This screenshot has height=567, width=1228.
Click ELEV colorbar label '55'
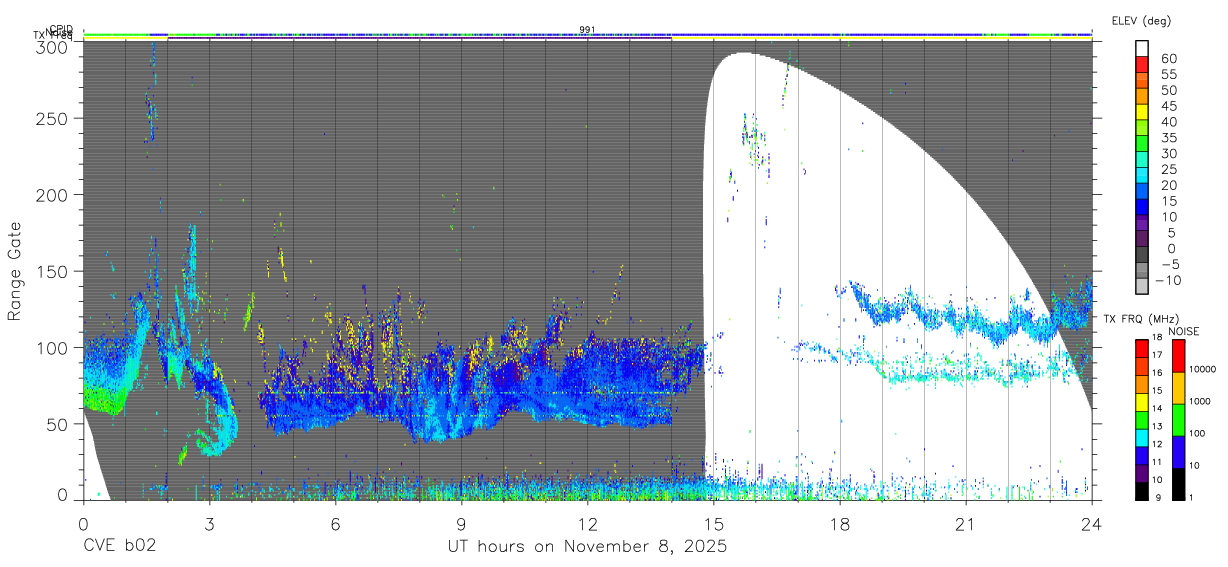pos(1169,75)
